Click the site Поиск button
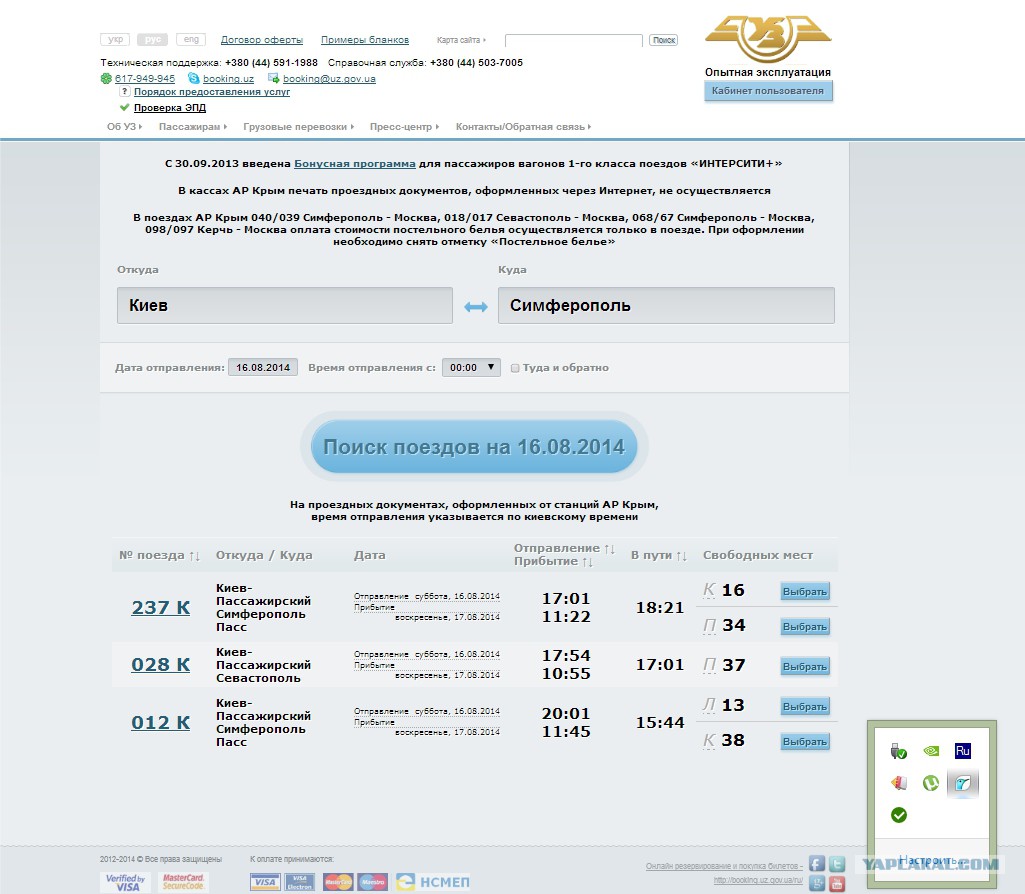This screenshot has height=894, width=1025. pyautogui.click(x=664, y=40)
